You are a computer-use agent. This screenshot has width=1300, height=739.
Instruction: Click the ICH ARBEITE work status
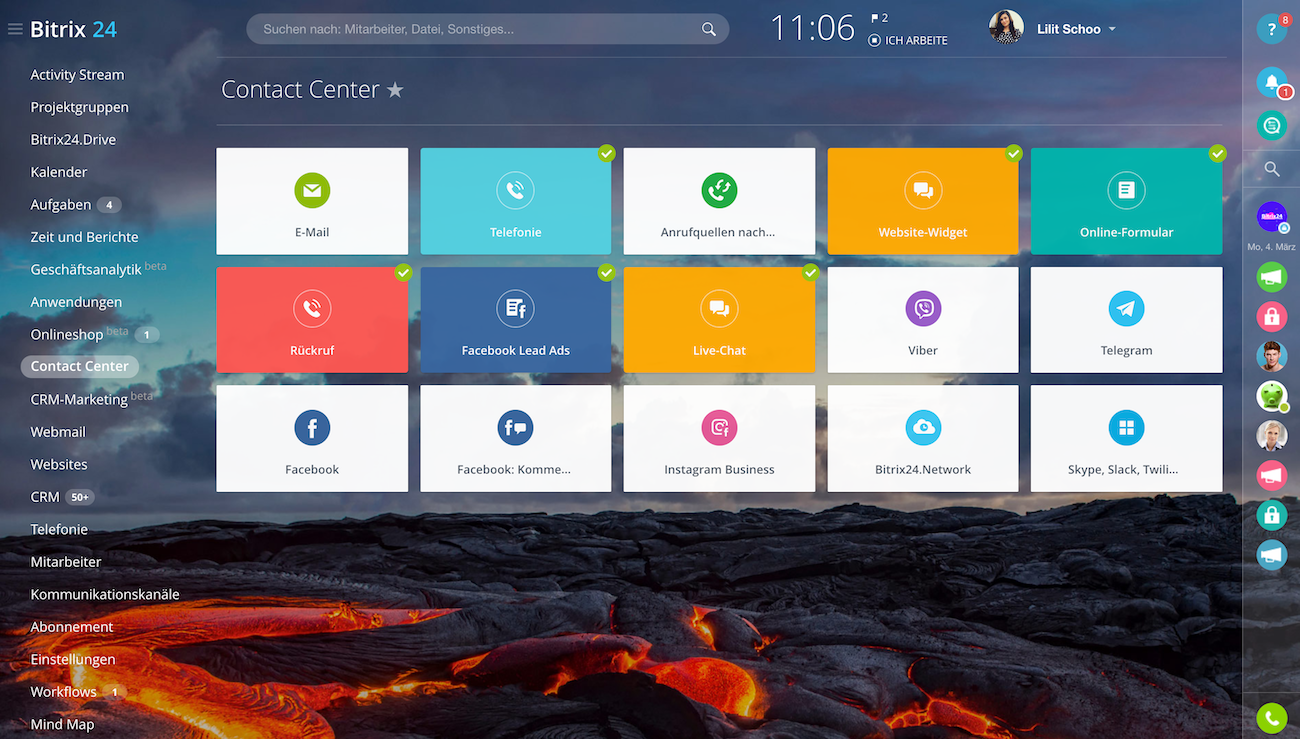tap(908, 41)
